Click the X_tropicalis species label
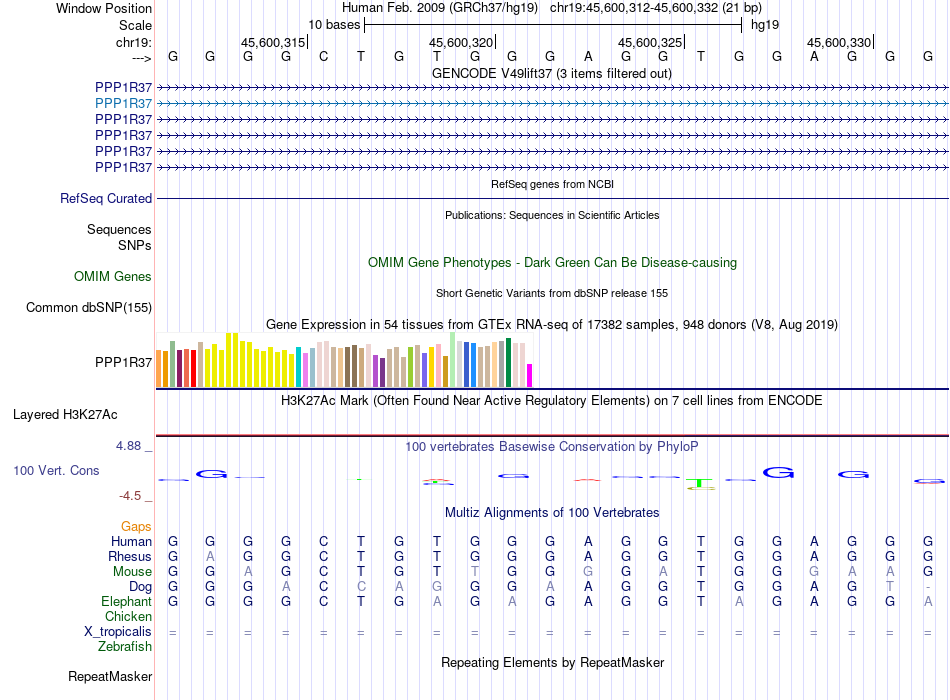This screenshot has width=950, height=700. [118, 632]
